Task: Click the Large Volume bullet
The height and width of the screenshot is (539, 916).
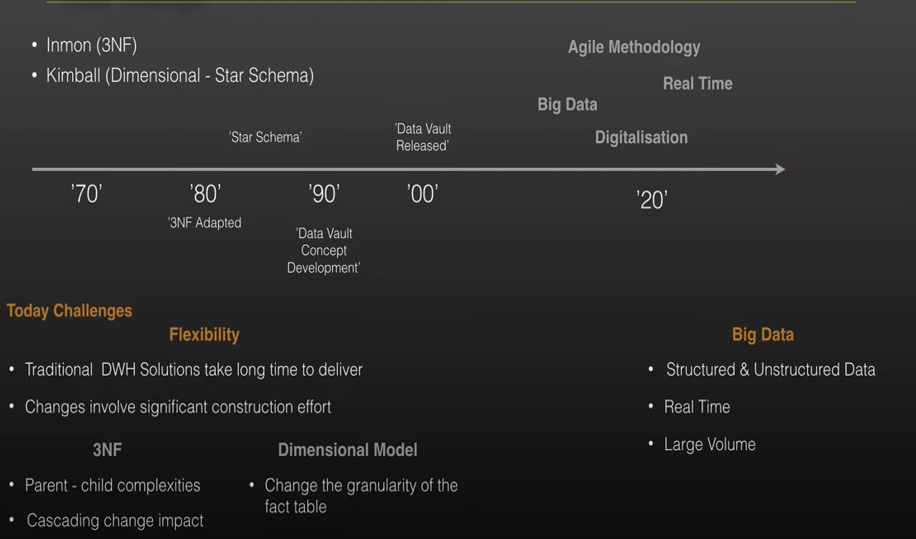Action: 702,444
